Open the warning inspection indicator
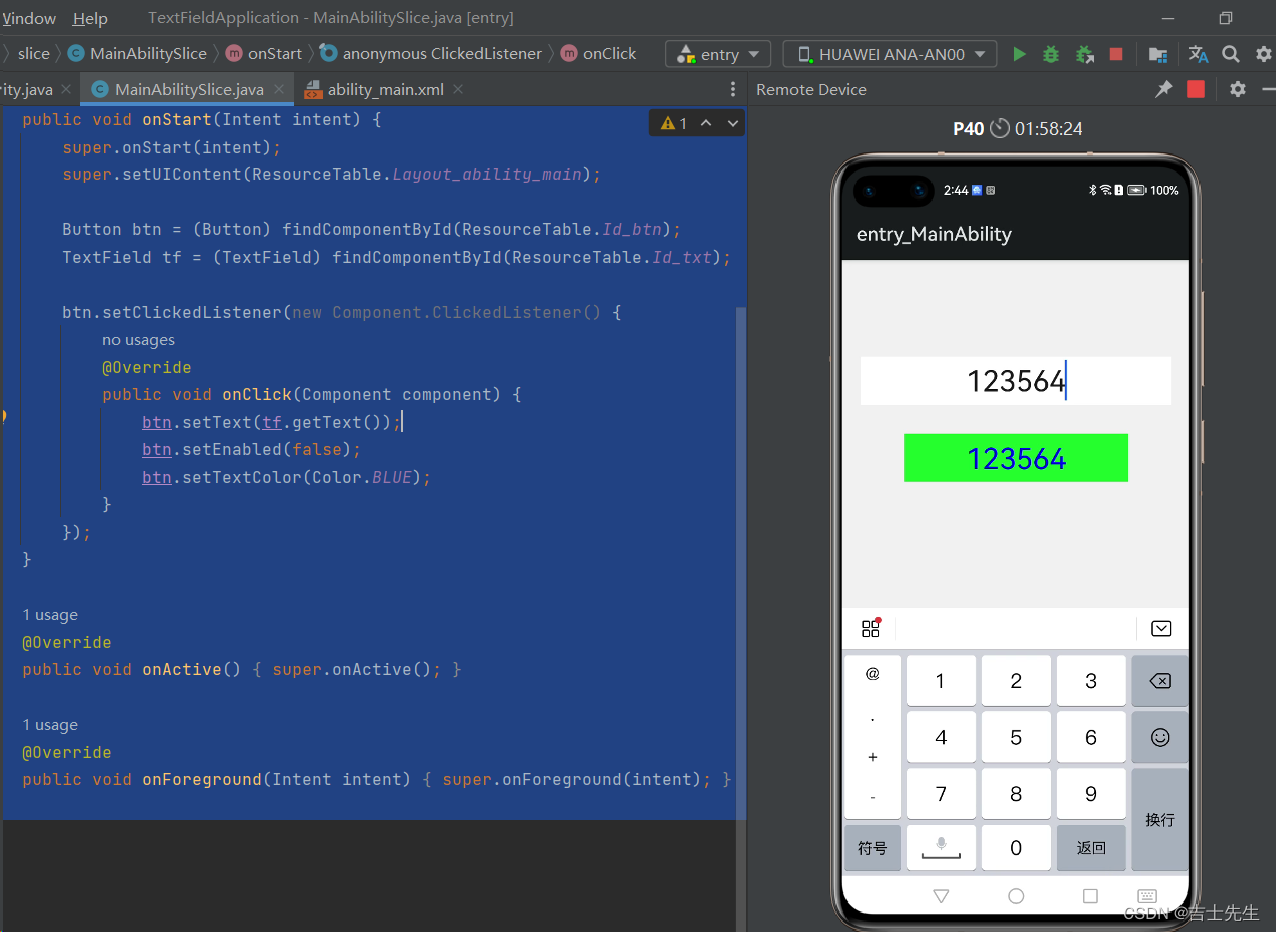This screenshot has width=1276, height=932. [x=674, y=123]
